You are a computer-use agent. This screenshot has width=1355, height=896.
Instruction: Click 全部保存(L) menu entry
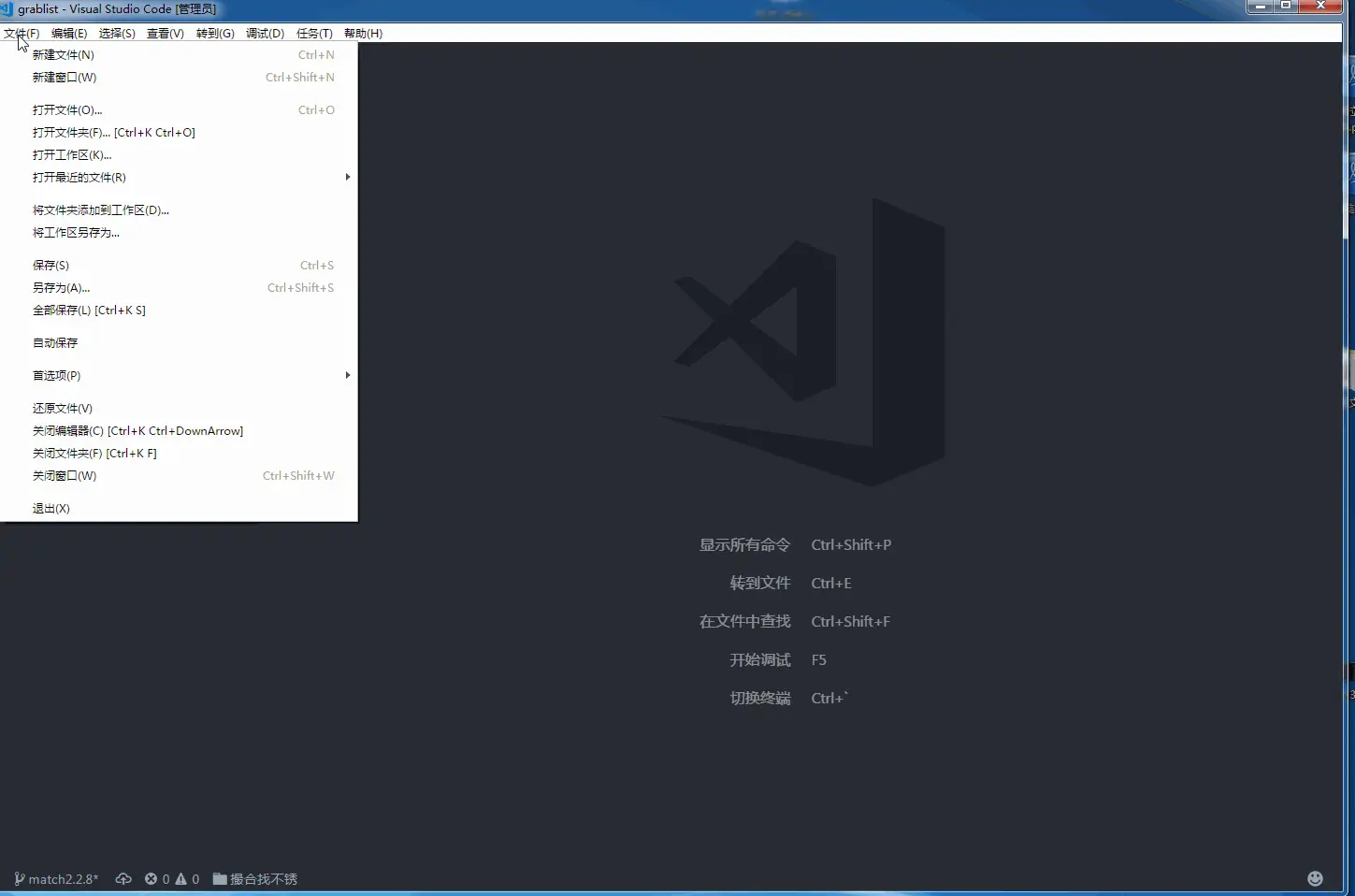click(179, 311)
